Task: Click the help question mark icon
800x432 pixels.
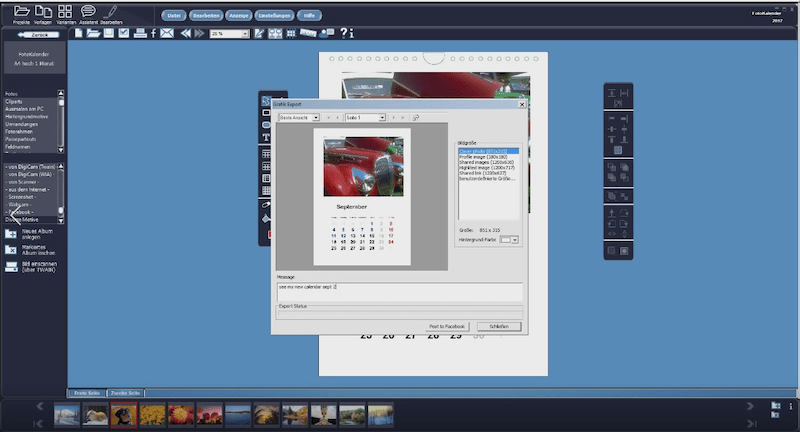Action: pos(342,34)
